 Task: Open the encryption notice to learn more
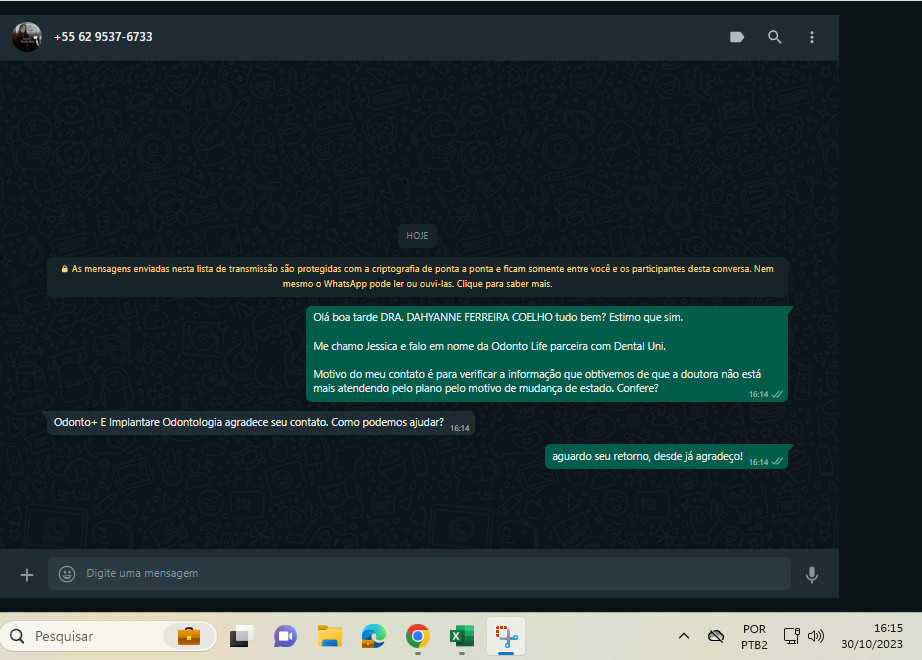click(417, 276)
